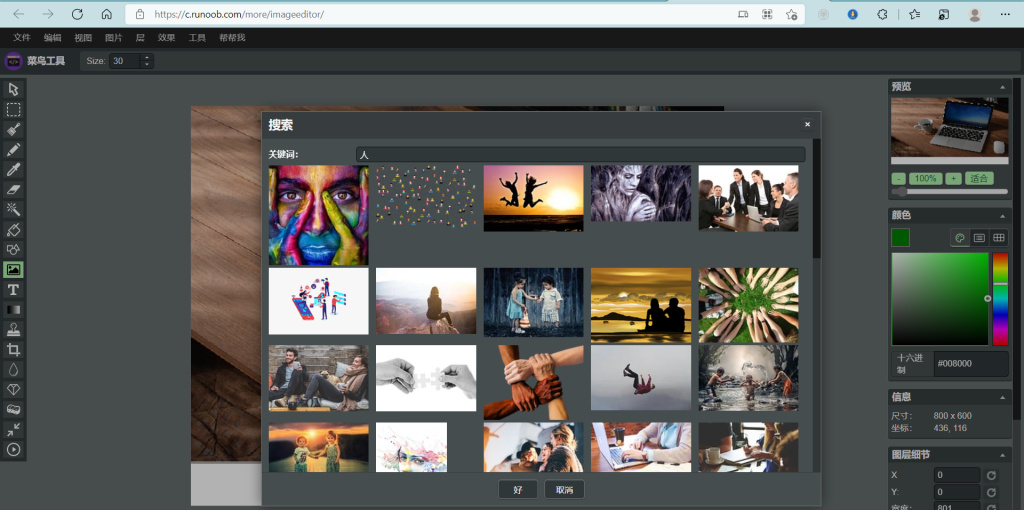
Task: Collapse the 颜色 panel
Action: pyautogui.click(x=1002, y=216)
